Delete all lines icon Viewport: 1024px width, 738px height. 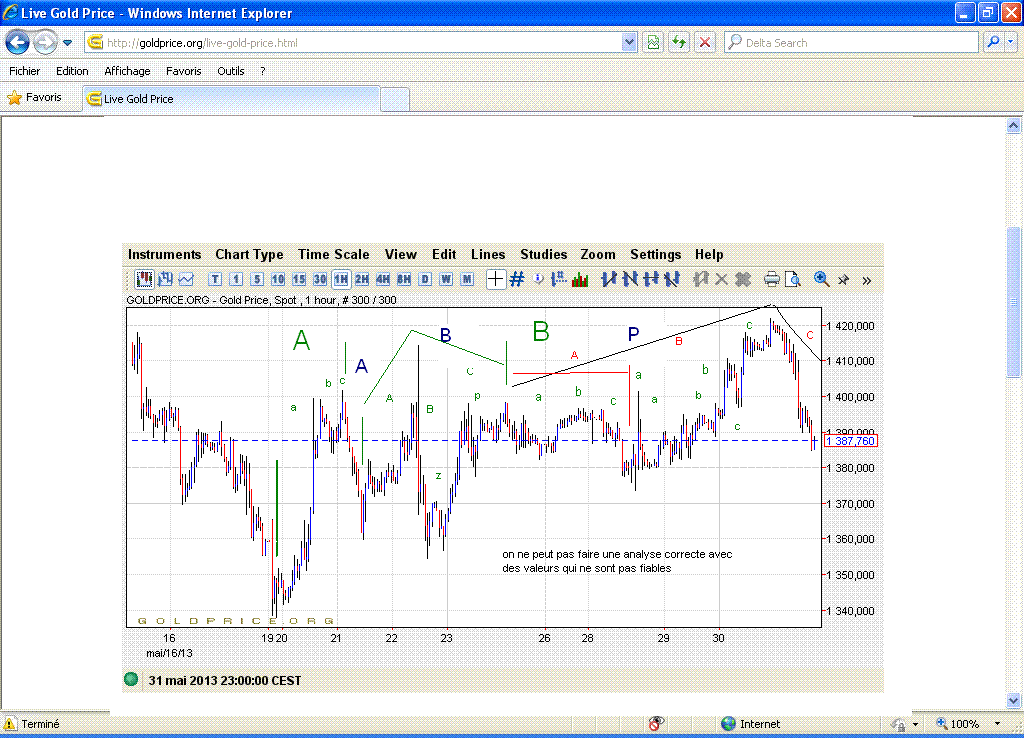pos(743,280)
